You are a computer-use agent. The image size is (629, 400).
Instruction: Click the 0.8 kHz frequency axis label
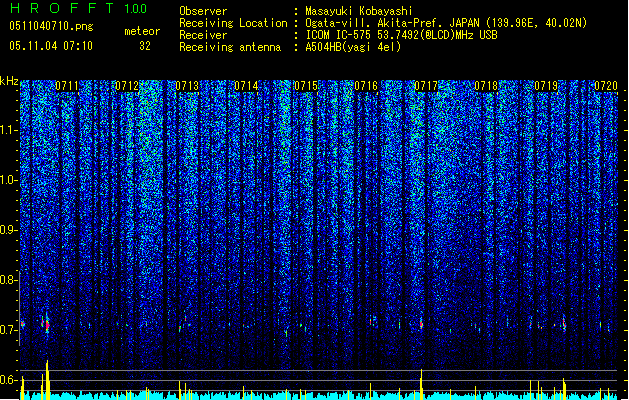pyautogui.click(x=8, y=280)
